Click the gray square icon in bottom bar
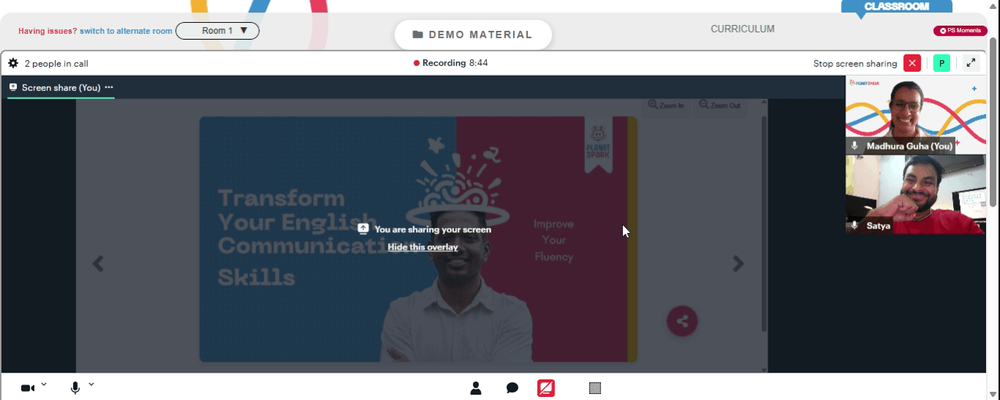The image size is (1000, 400). coord(595,388)
